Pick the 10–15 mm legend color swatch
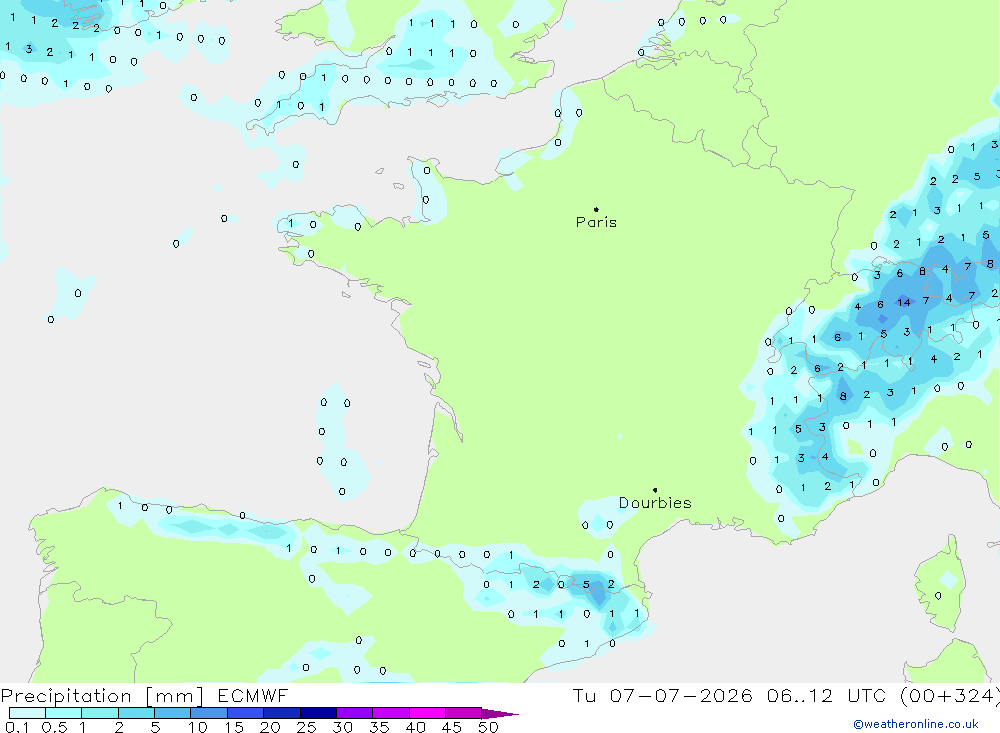 coord(209,713)
